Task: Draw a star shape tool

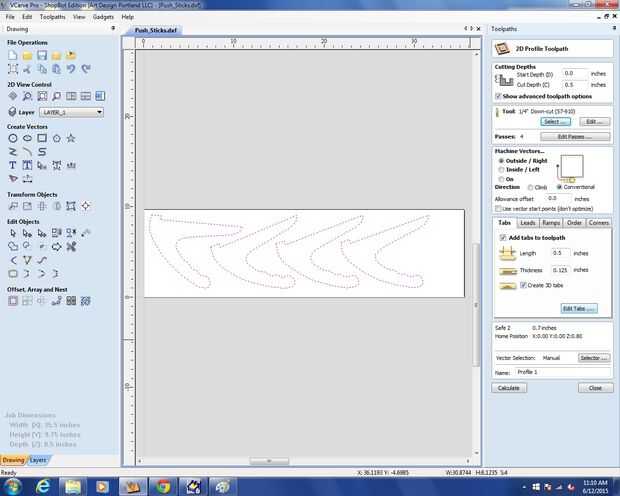Action: [x=71, y=138]
